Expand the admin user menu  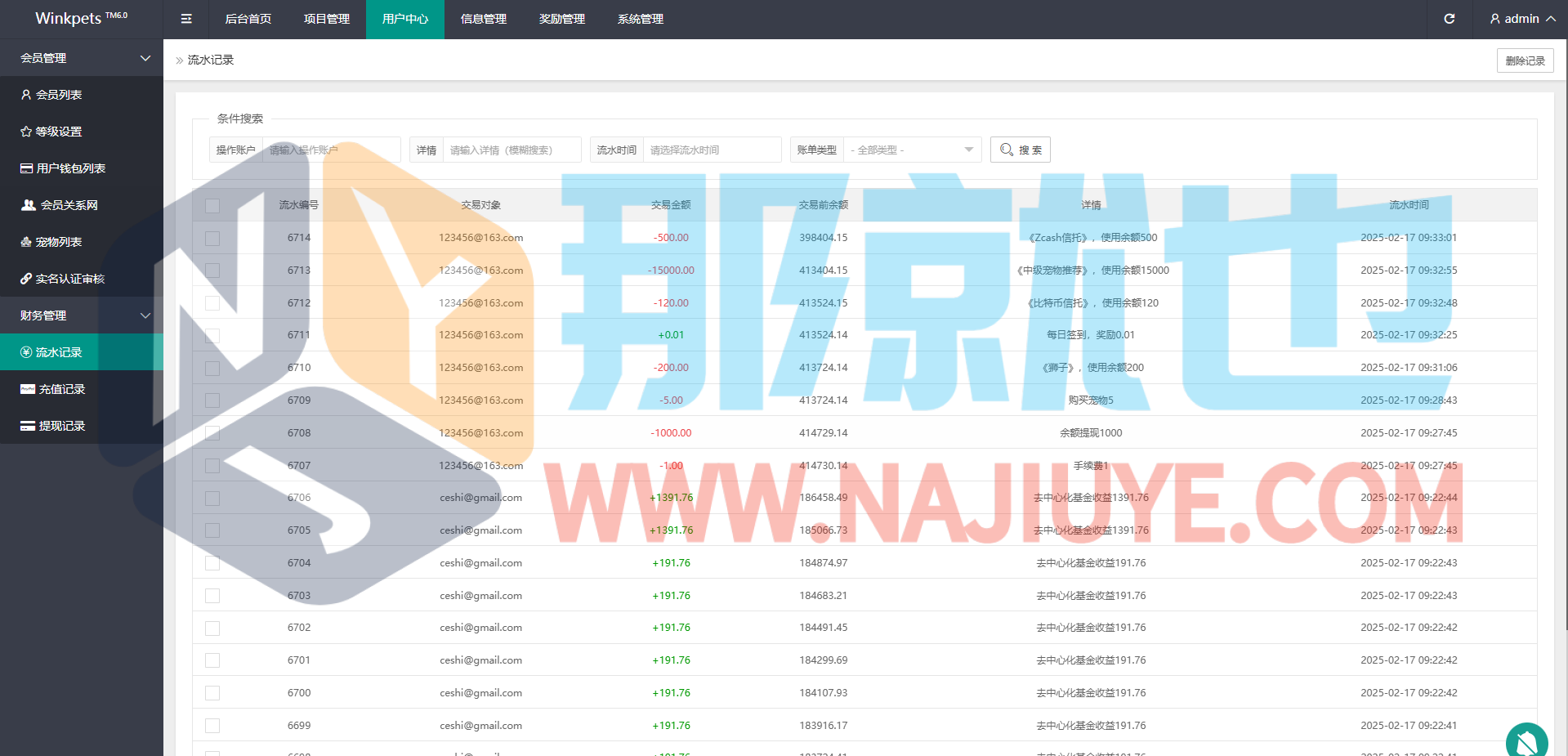pyautogui.click(x=1522, y=19)
